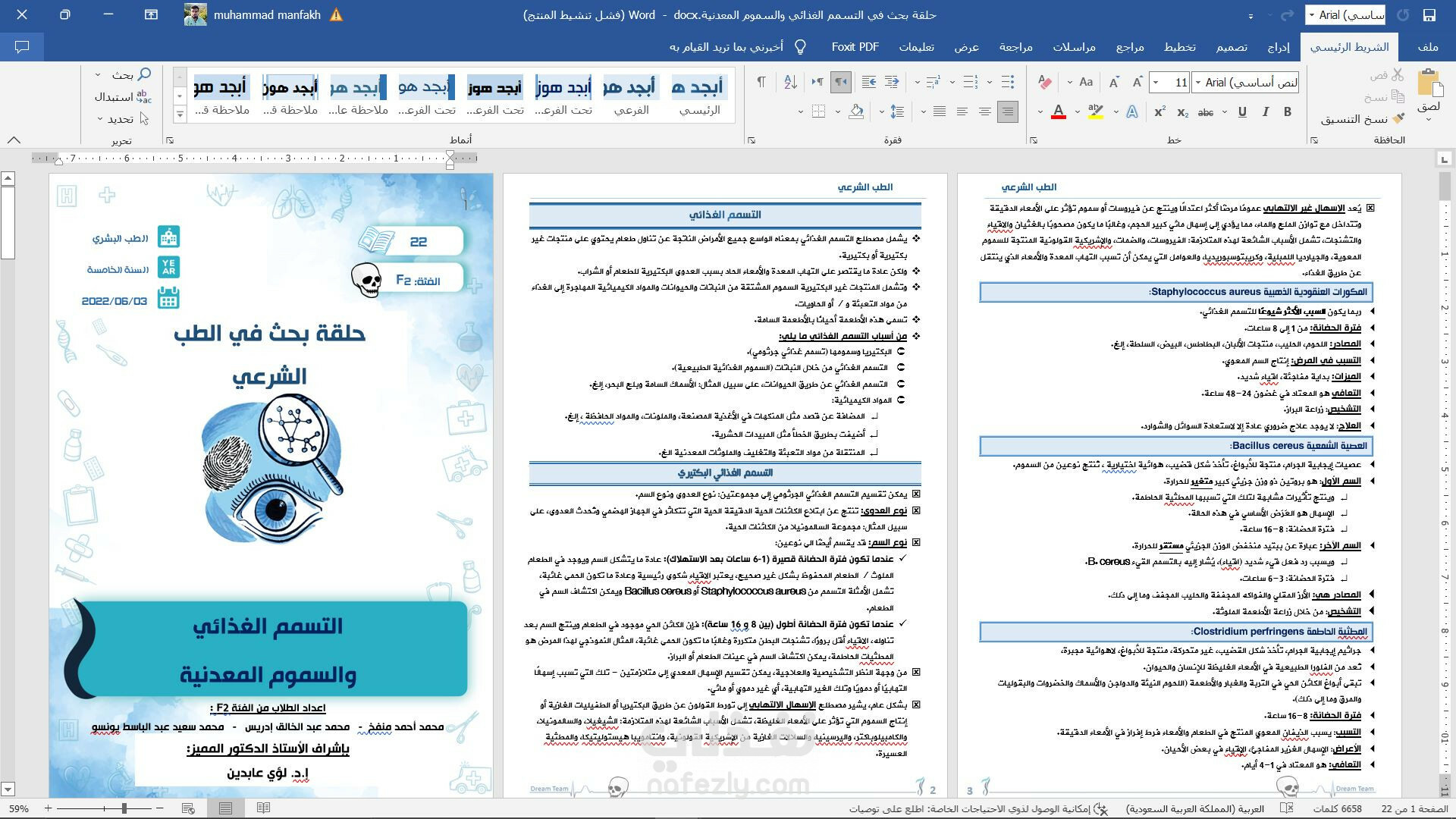Click the zoom slider handle
The image size is (1456, 819).
click(x=124, y=808)
